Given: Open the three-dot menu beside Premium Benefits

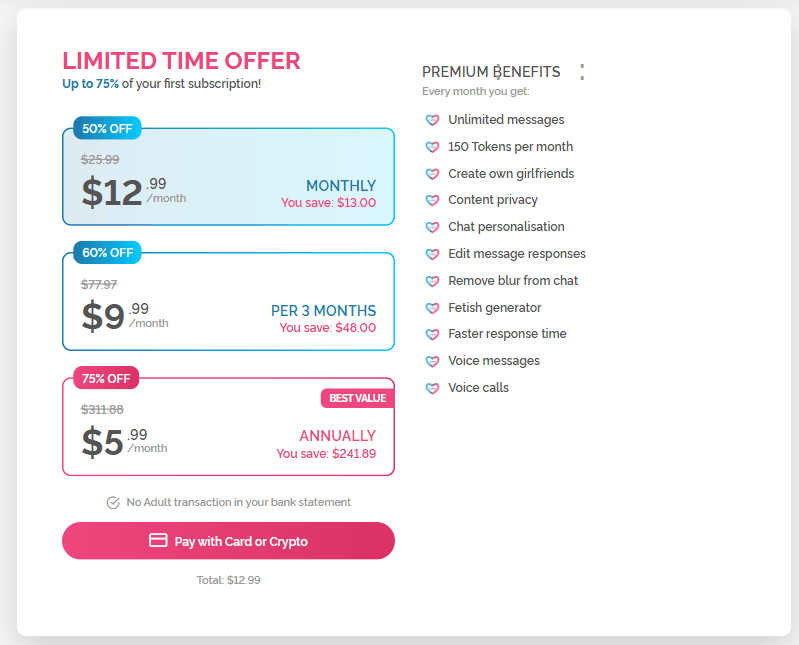Looking at the screenshot, I should coord(581,72).
